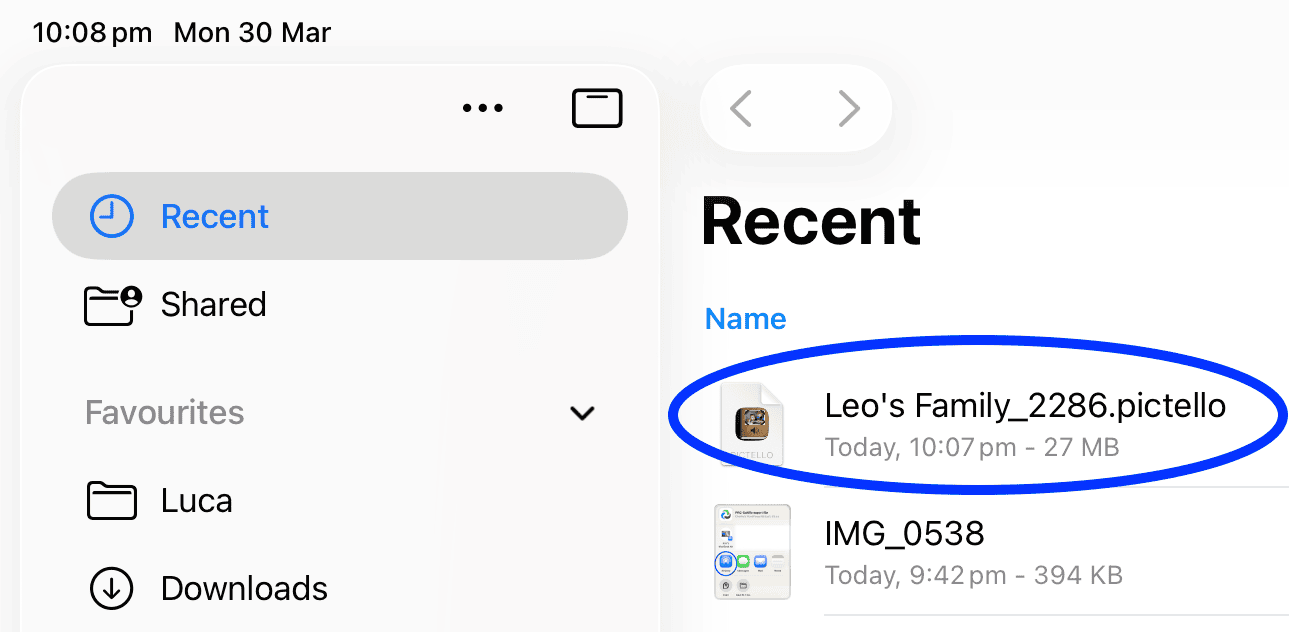Collapse the Favourites section
Screen dimensions: 1289x632
(583, 413)
